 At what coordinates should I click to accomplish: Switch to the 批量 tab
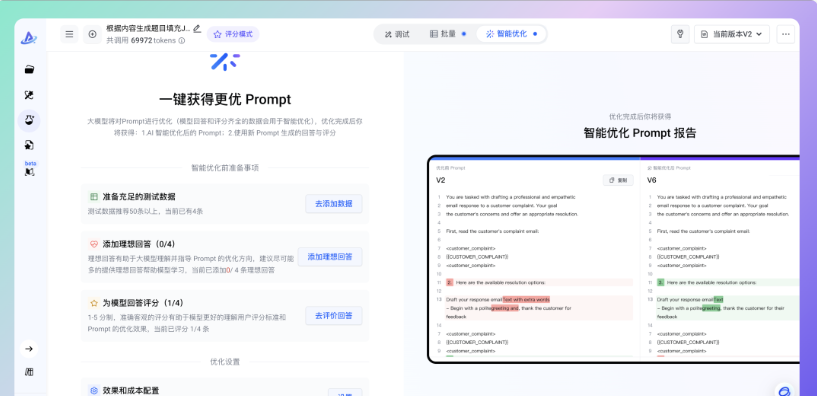click(447, 34)
